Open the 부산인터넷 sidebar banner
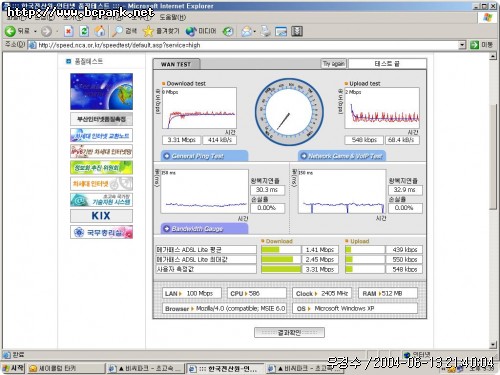This screenshot has width=500, height=375. pyautogui.click(x=101, y=119)
